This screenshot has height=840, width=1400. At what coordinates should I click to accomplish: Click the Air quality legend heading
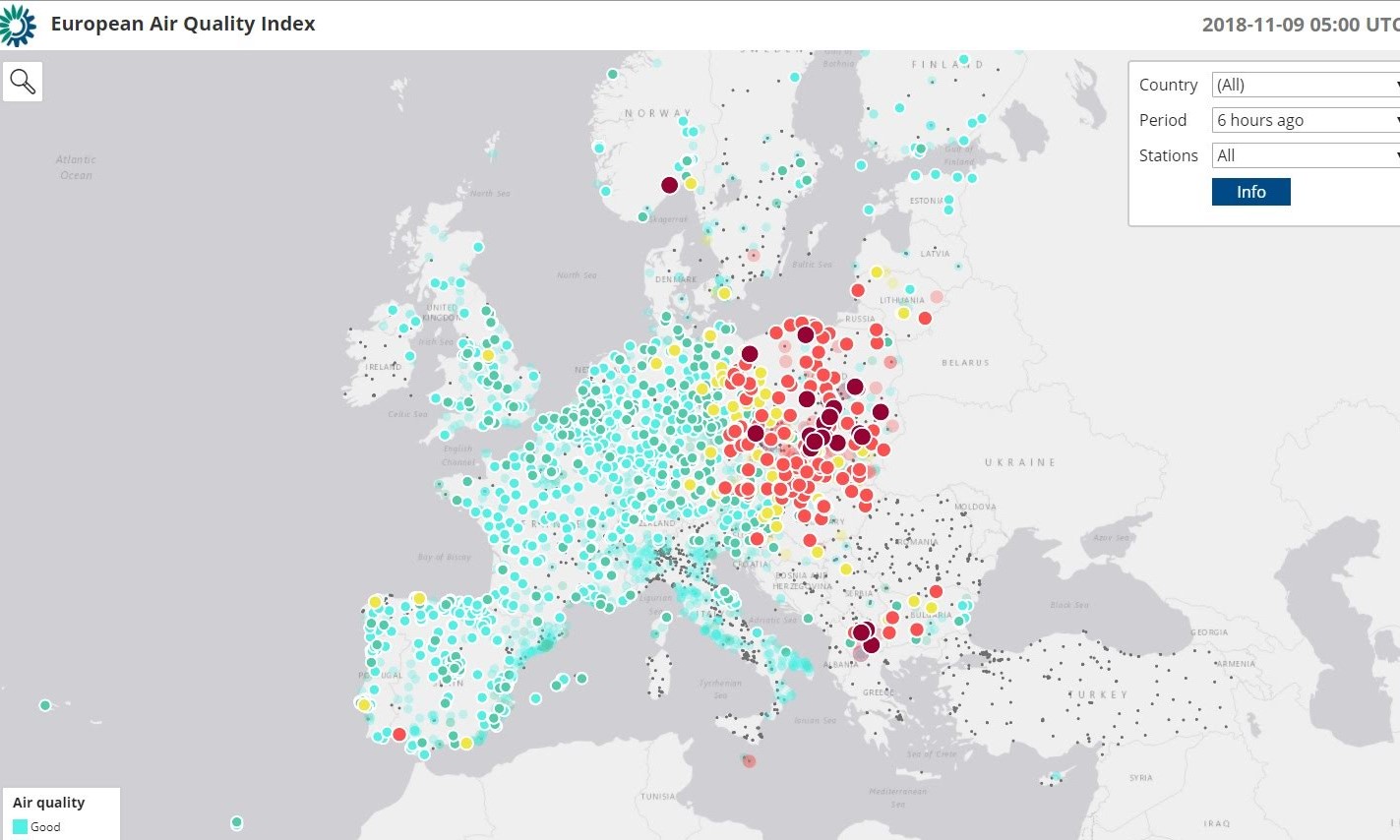[49, 803]
